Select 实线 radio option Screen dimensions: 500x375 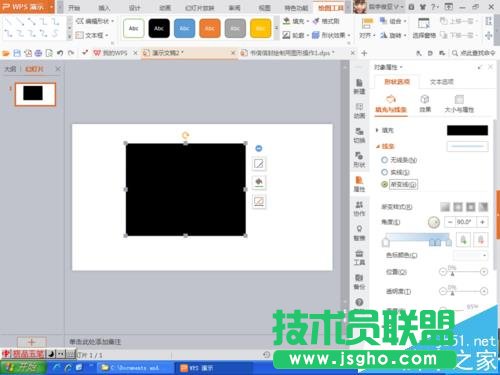pyautogui.click(x=395, y=172)
